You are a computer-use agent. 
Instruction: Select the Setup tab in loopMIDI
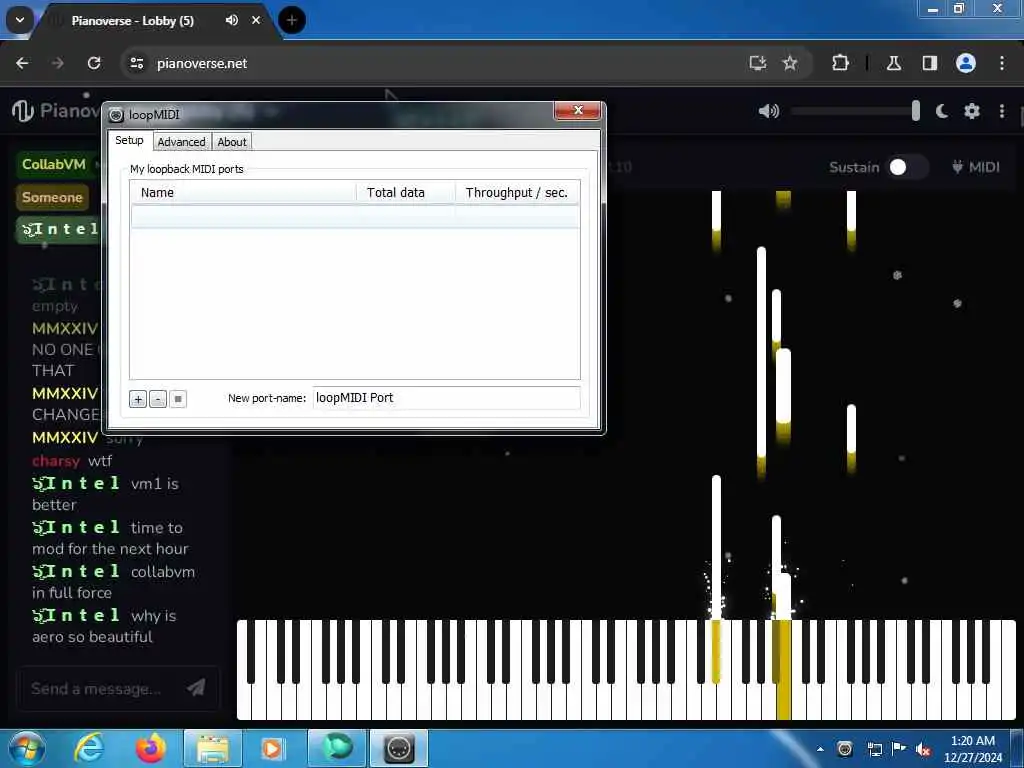129,140
